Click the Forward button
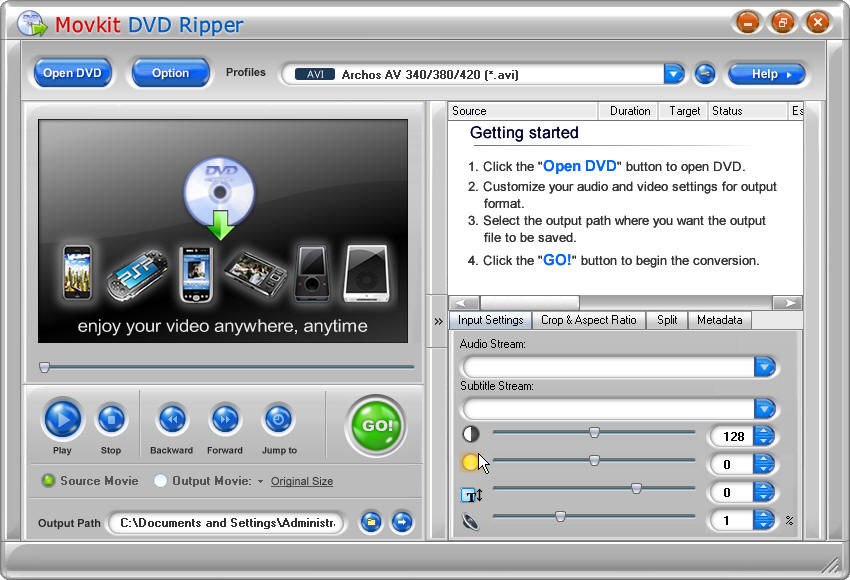Screen dimensions: 850x580 click(x=225, y=419)
